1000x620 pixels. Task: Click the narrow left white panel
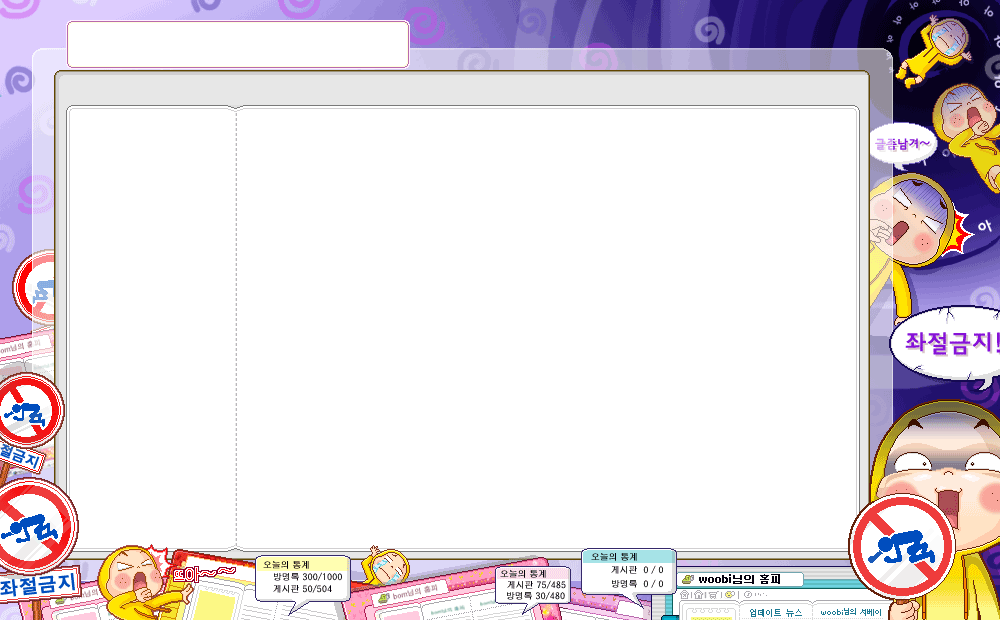(x=151, y=328)
